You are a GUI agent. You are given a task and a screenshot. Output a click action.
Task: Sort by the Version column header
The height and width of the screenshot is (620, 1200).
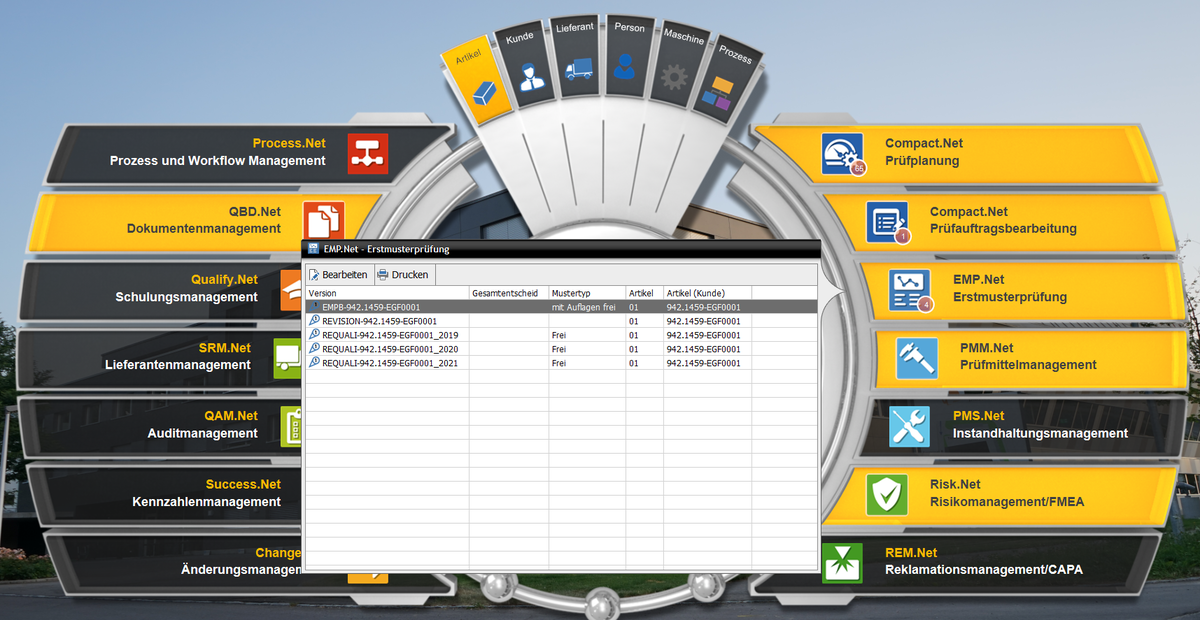pos(386,293)
